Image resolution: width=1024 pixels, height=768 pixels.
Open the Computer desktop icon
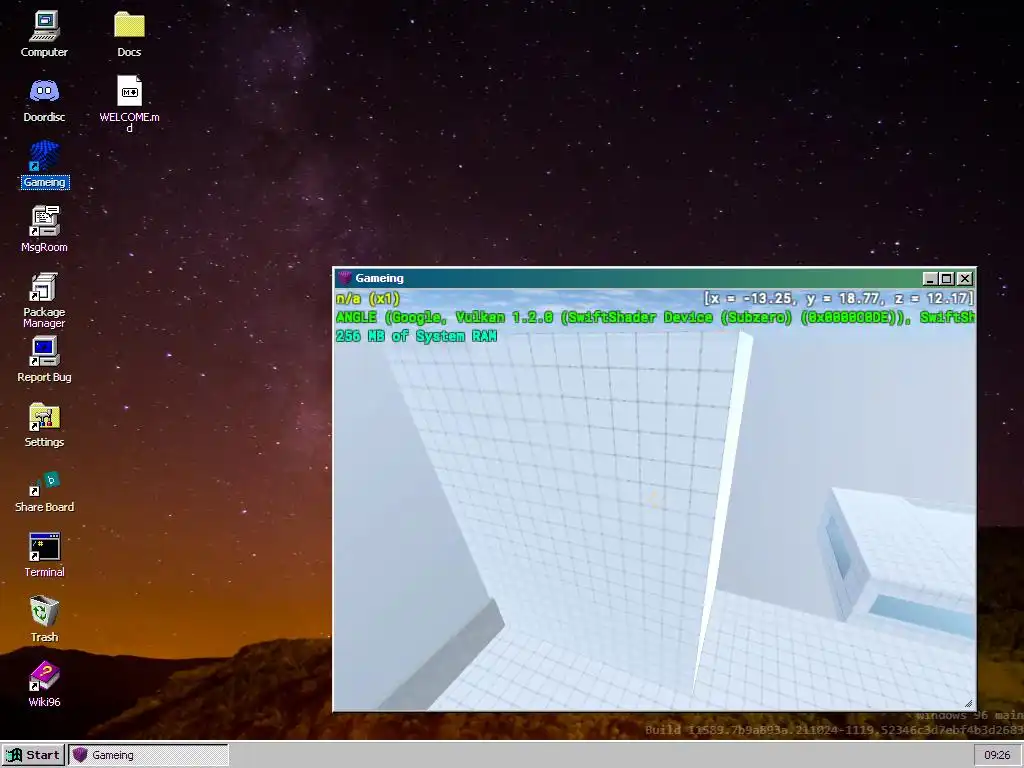click(44, 34)
